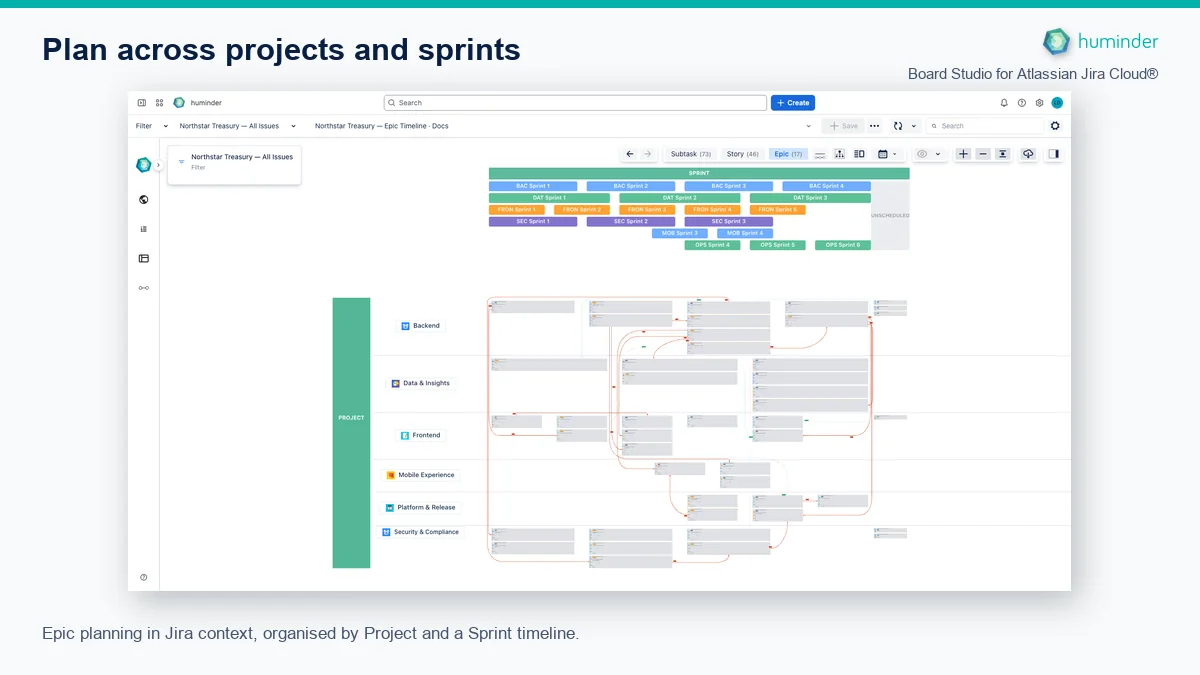The width and height of the screenshot is (1200, 675).
Task: Zoom in with the plus button
Action: (963, 154)
